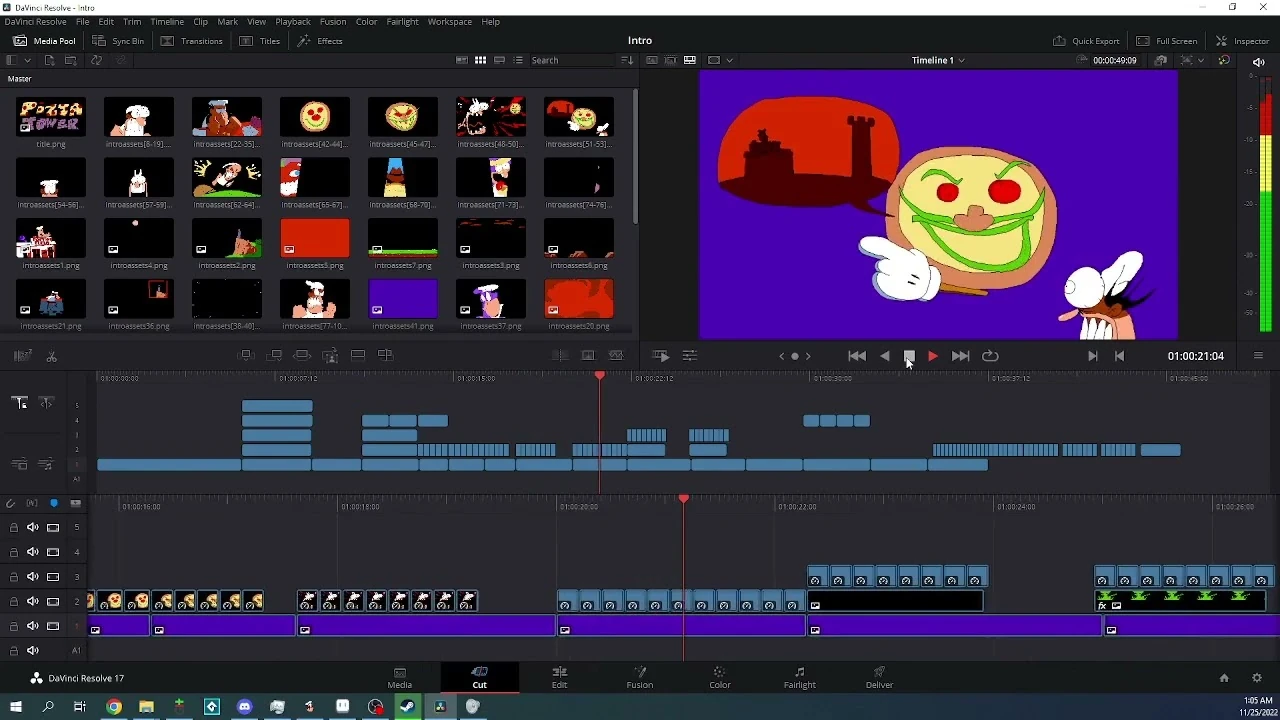Select the split clip scissors tool
Screen dimensions: 1280x720
point(51,356)
